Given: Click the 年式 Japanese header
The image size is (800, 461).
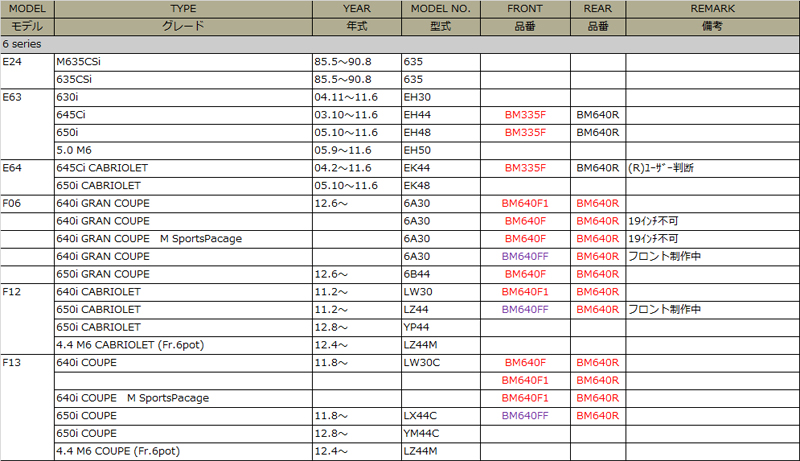Looking at the screenshot, I should 357,27.
